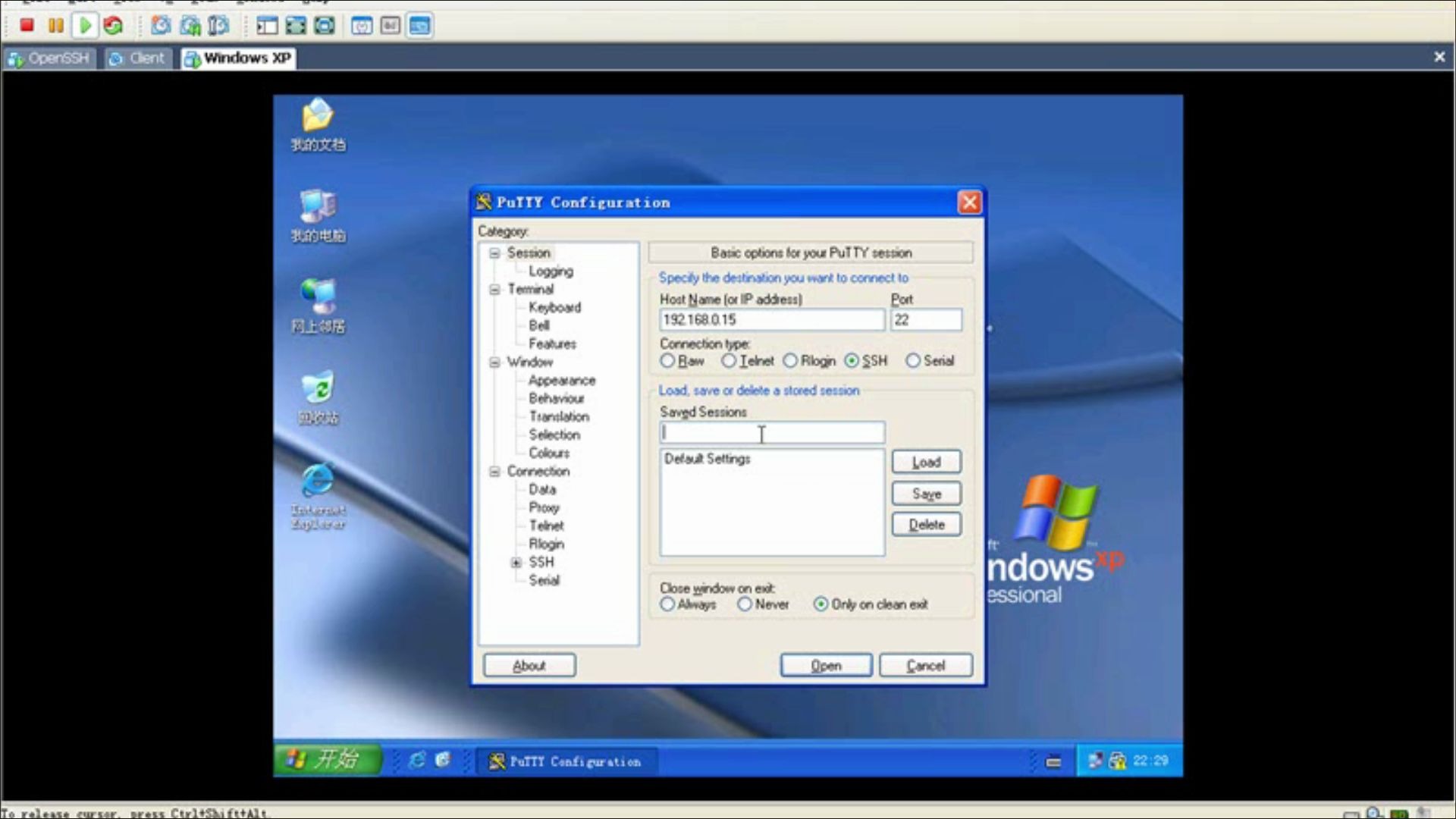
Task: Click the red stop VM toolbar icon
Action: 27,25
